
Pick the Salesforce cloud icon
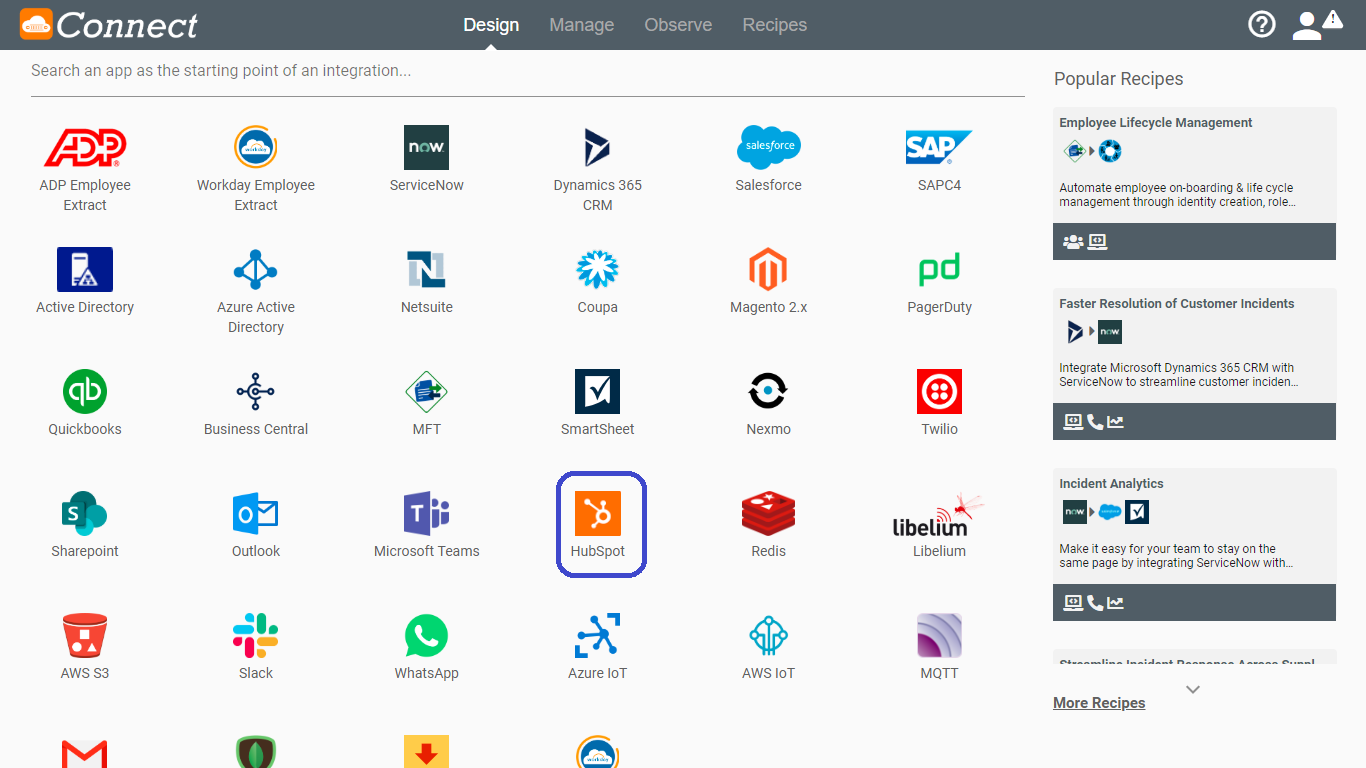tap(769, 148)
